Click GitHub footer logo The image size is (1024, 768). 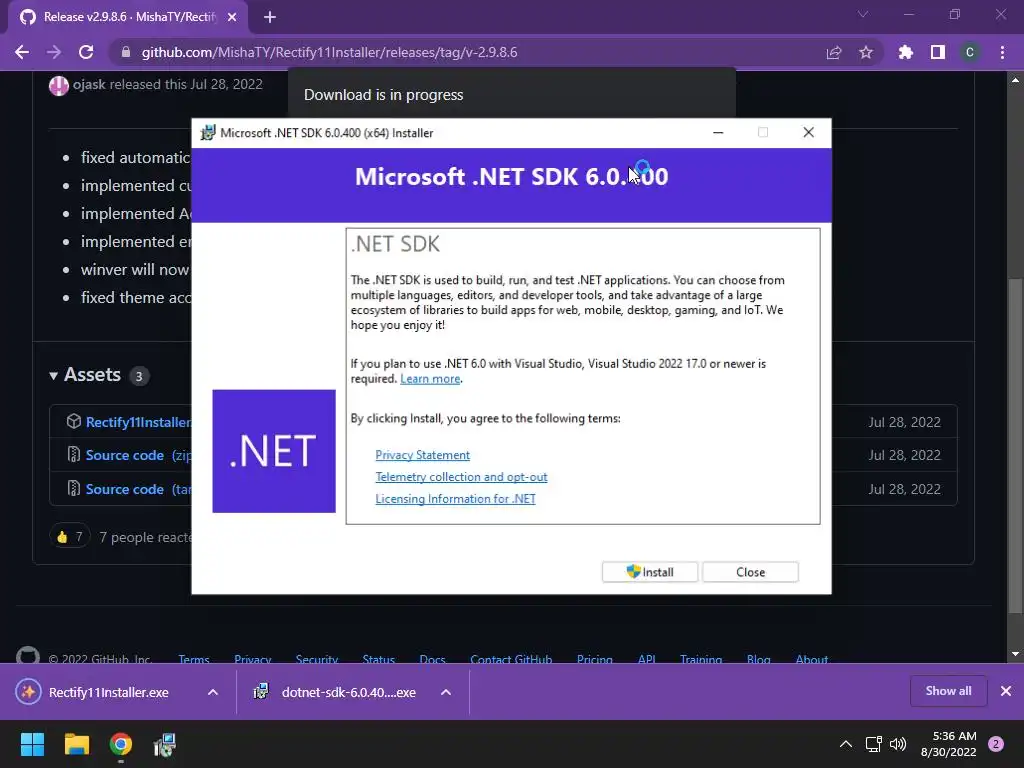(x=28, y=656)
